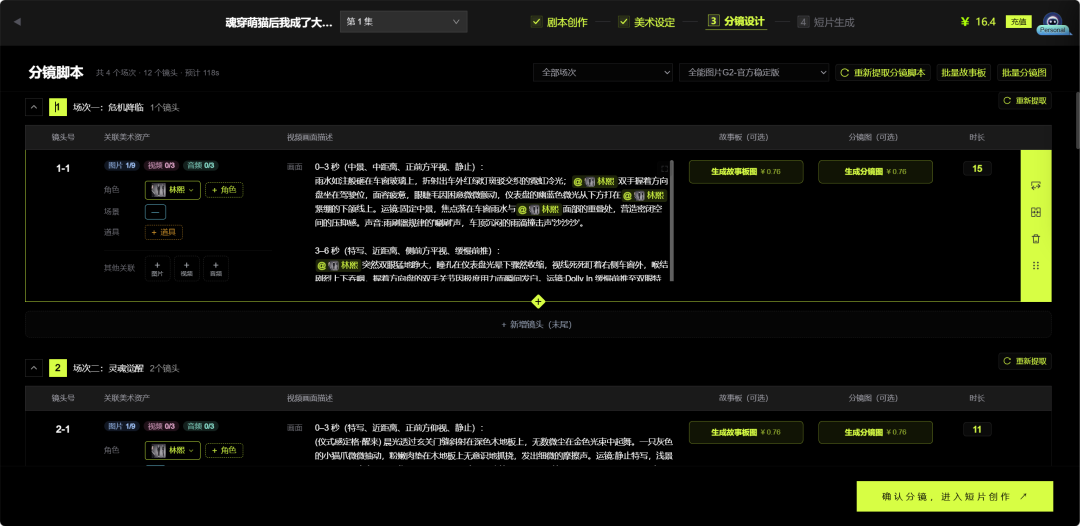1080x526 pixels.
Task: Click the 充值 recharge button
Action: click(x=1018, y=22)
